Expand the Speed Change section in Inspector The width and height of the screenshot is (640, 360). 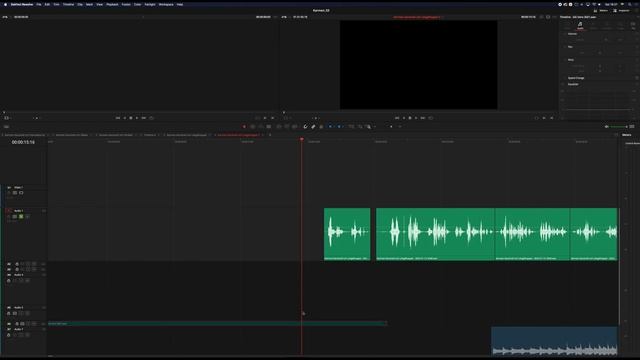(576, 78)
